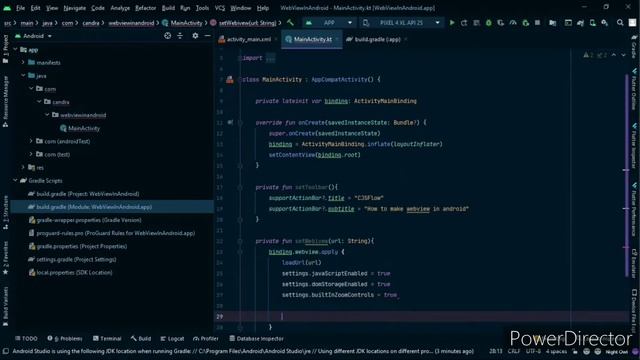
Task: Open the Project tool window stripe button
Action: [5, 49]
